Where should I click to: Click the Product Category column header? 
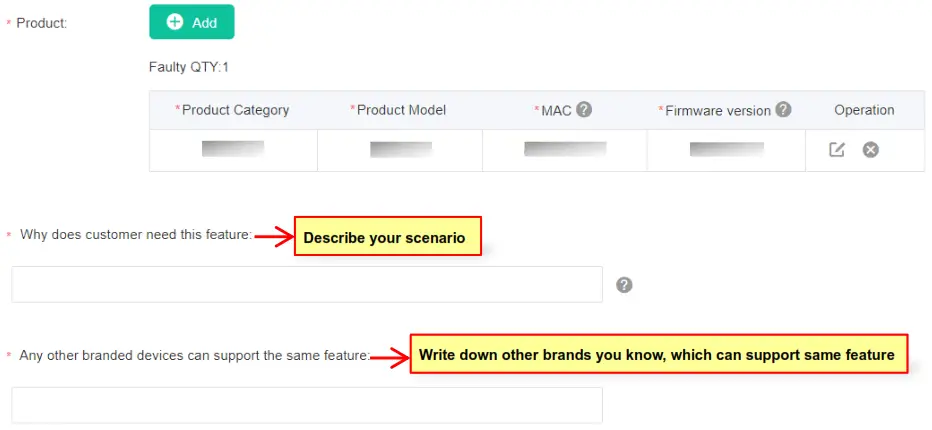[x=232, y=110]
